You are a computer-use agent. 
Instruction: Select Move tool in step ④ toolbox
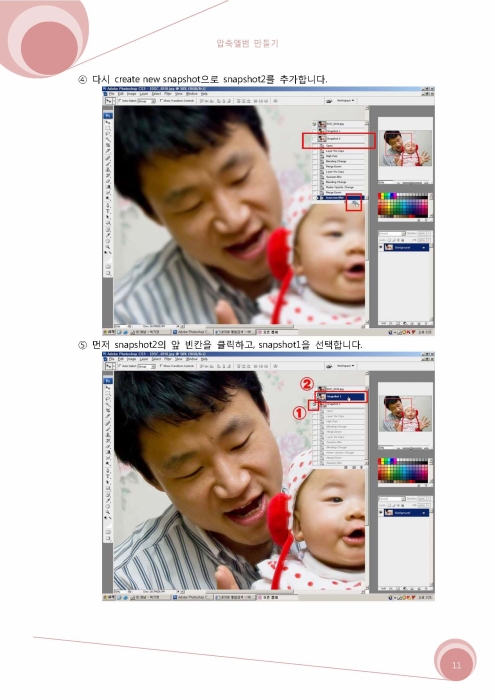[x=108, y=122]
